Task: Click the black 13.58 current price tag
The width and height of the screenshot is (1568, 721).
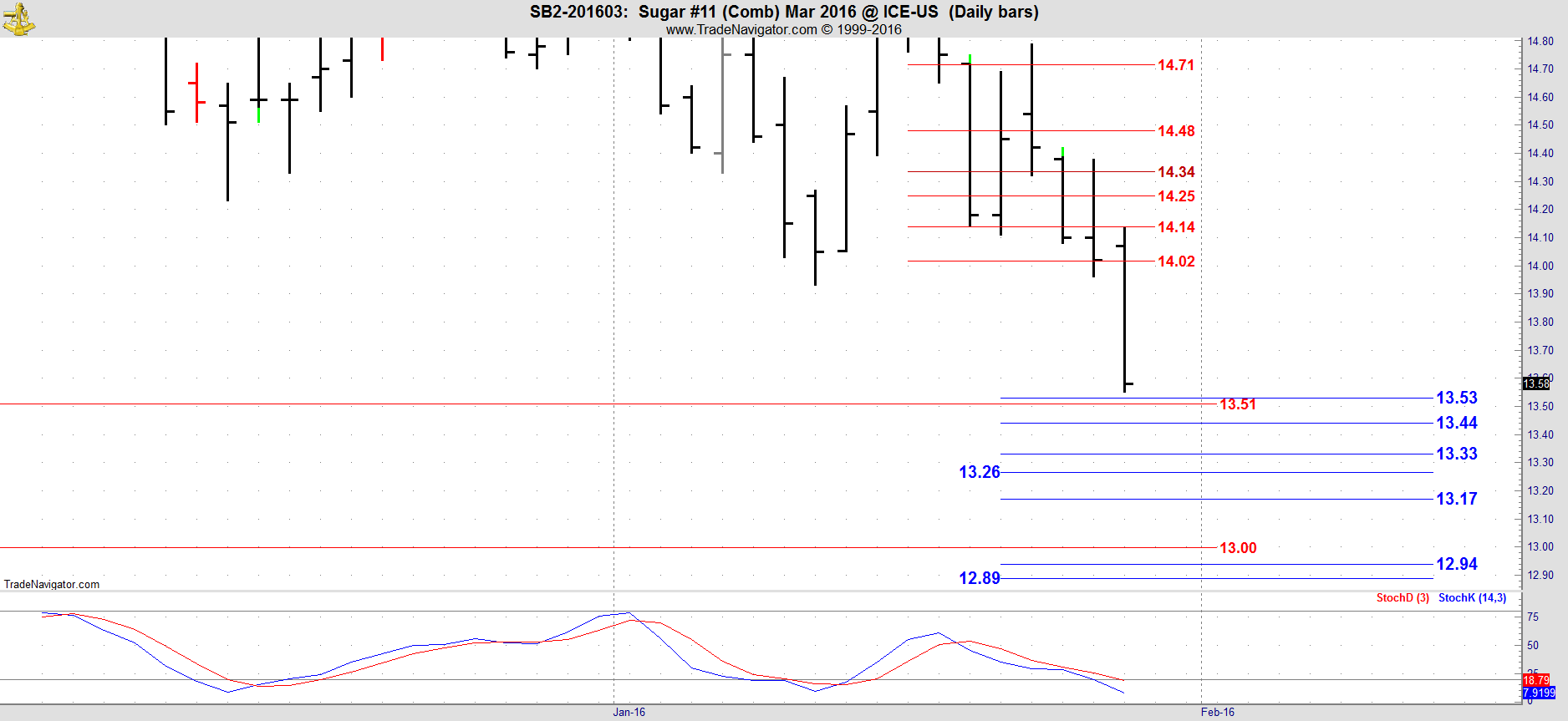Action: point(1536,383)
